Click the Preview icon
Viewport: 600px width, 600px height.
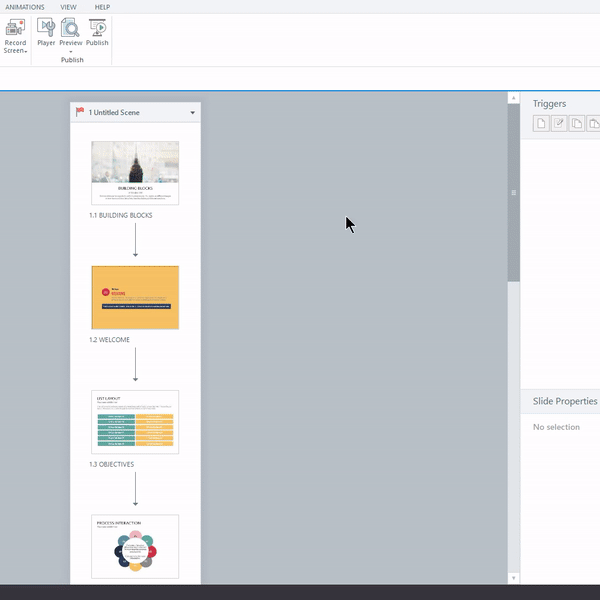70,28
